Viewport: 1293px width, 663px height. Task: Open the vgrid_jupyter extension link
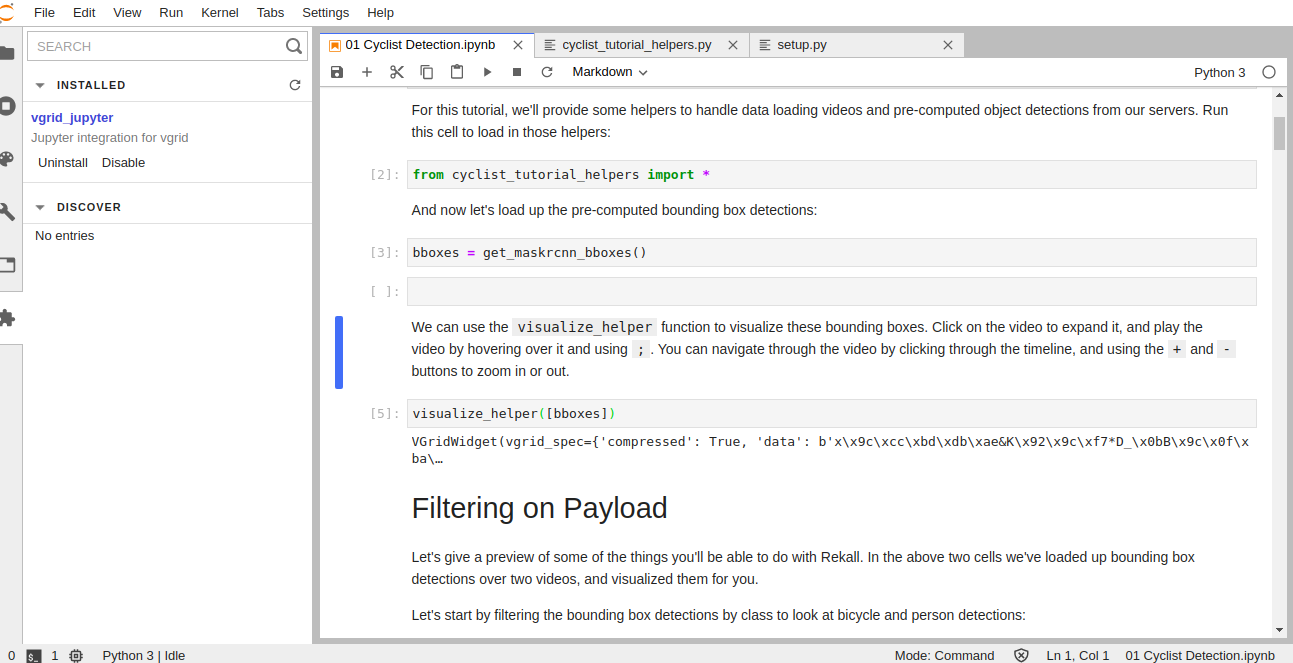(x=72, y=118)
